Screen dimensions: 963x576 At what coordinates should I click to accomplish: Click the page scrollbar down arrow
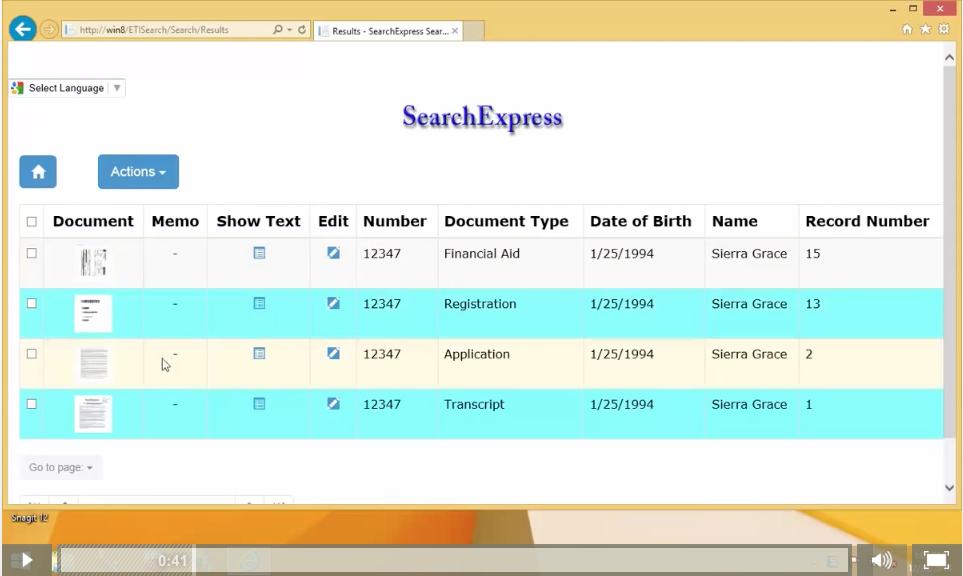point(949,488)
